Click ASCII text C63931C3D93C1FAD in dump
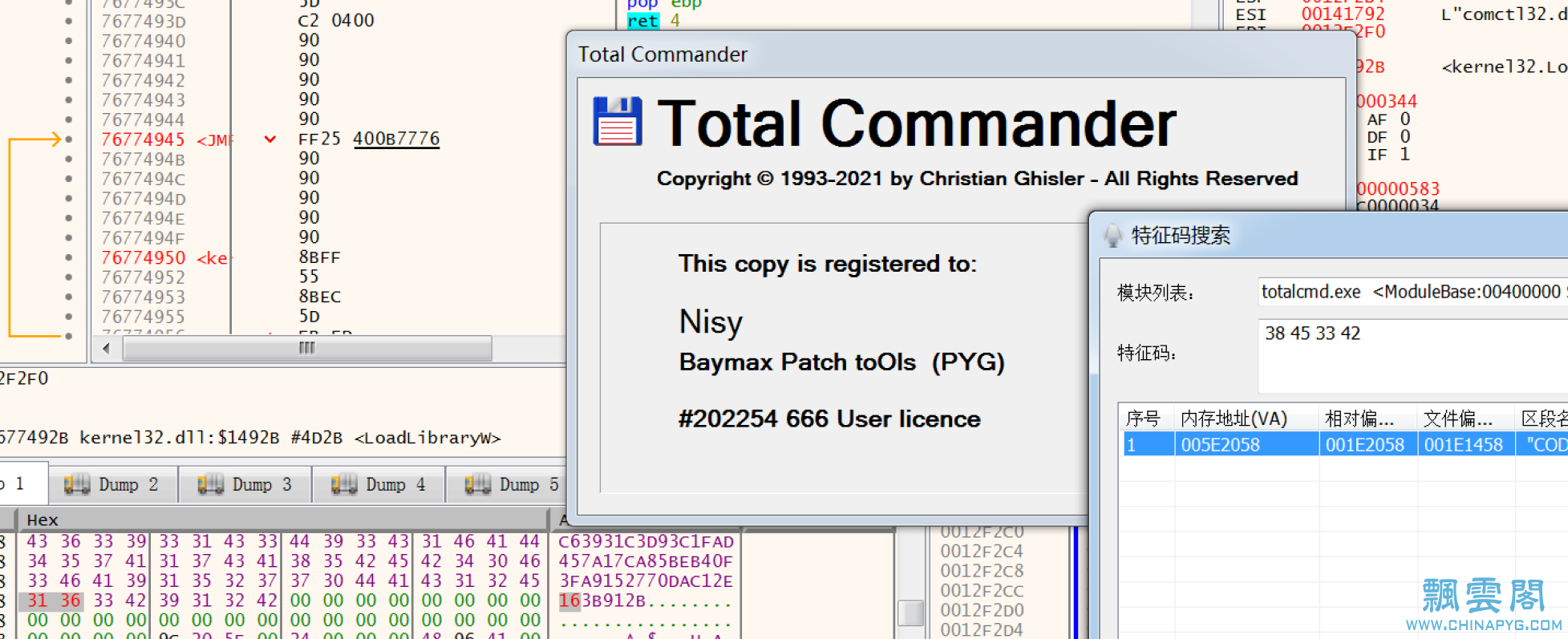1568x639 pixels. coord(646,542)
